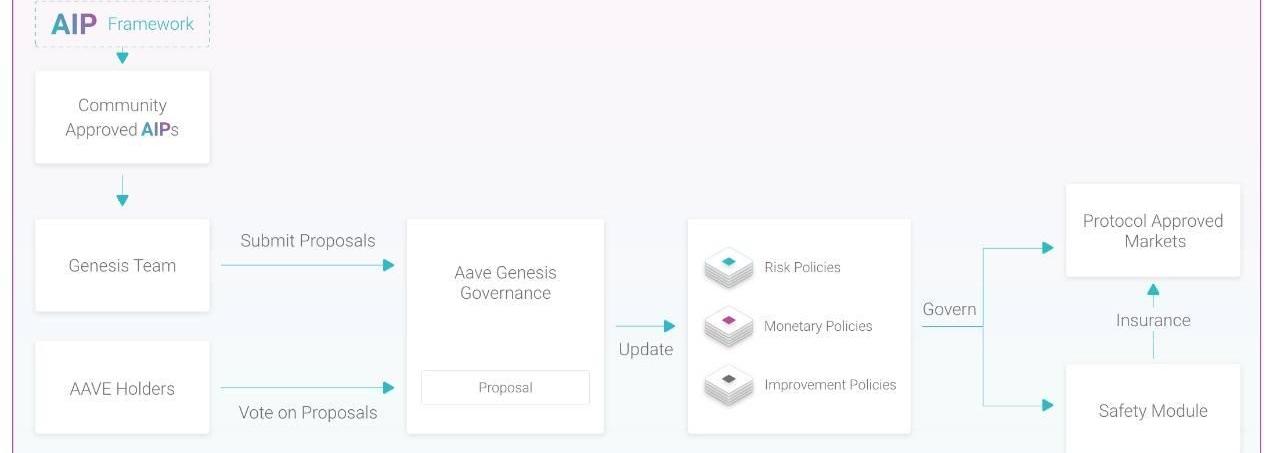Select the AIP Framework dashed box

[122, 24]
